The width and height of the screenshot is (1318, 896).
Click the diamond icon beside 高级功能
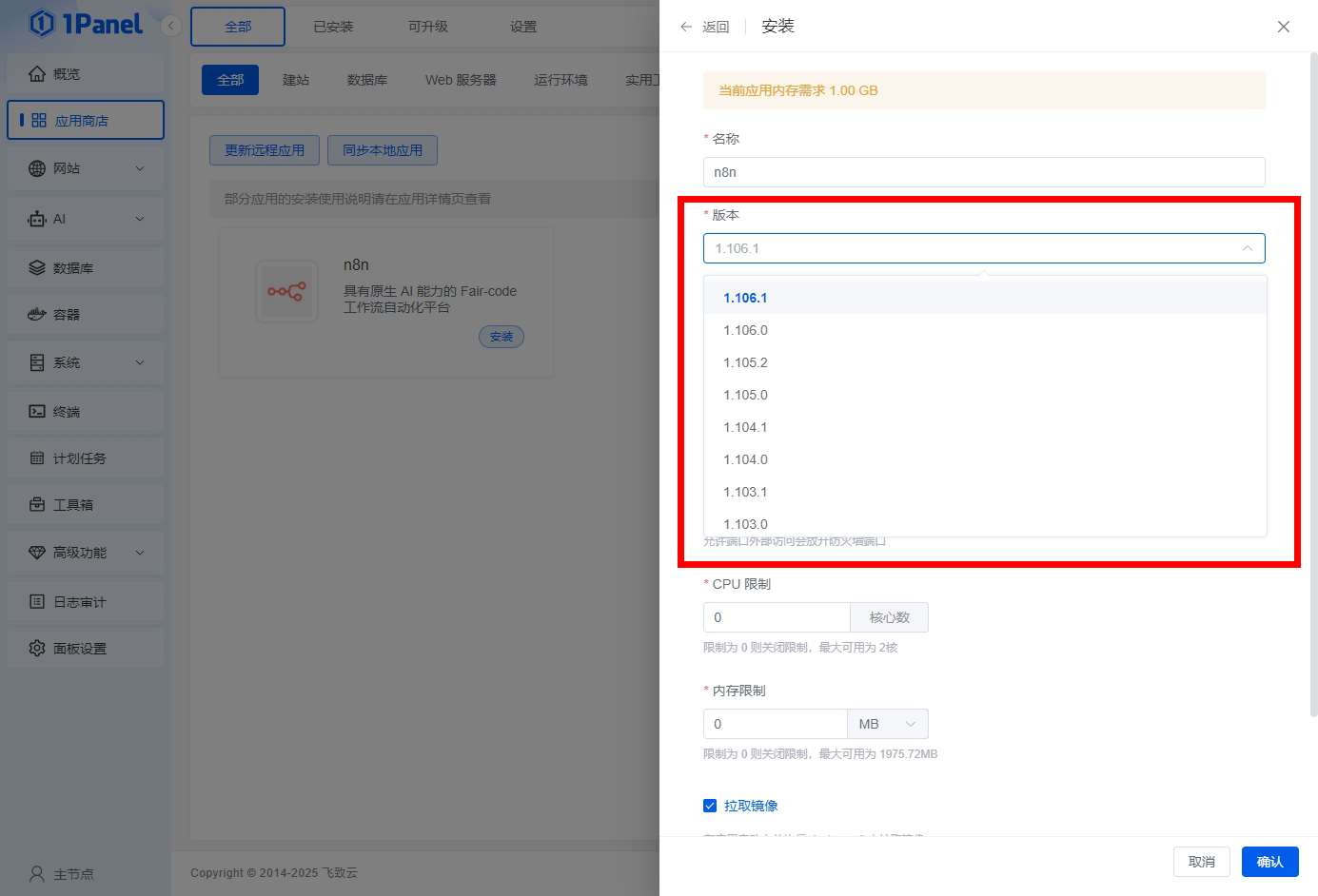pyautogui.click(x=37, y=552)
